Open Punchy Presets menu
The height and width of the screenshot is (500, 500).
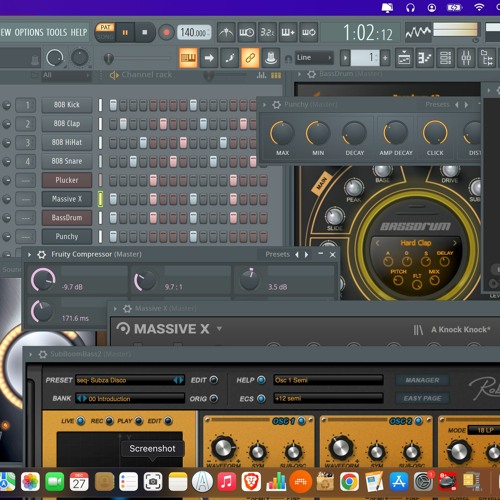click(x=437, y=105)
